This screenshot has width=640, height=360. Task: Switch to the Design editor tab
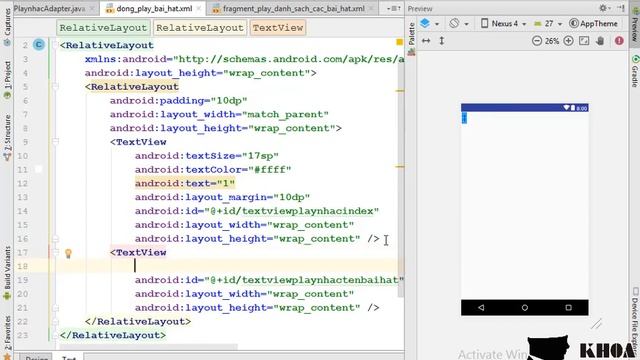click(x=36, y=358)
